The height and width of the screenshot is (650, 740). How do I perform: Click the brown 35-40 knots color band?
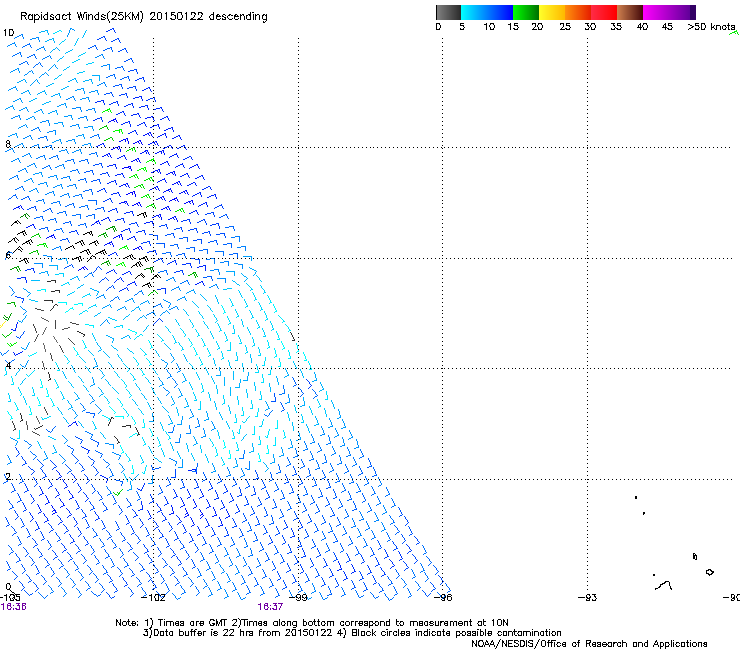(x=630, y=12)
